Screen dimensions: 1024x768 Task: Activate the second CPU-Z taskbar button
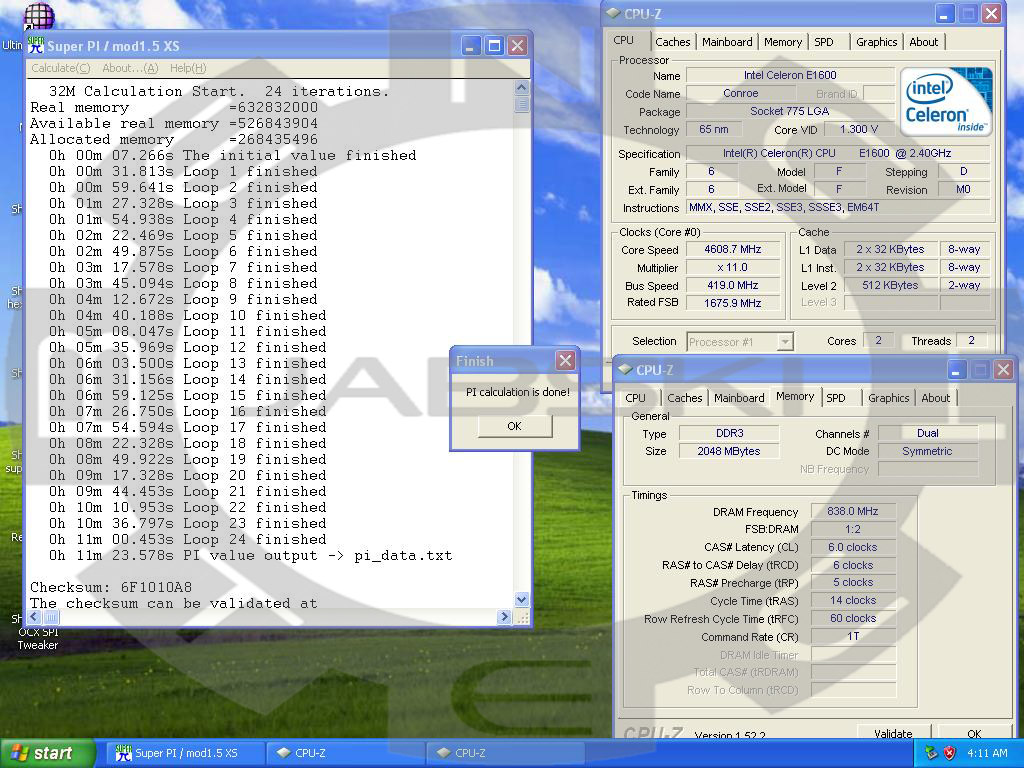(x=505, y=753)
